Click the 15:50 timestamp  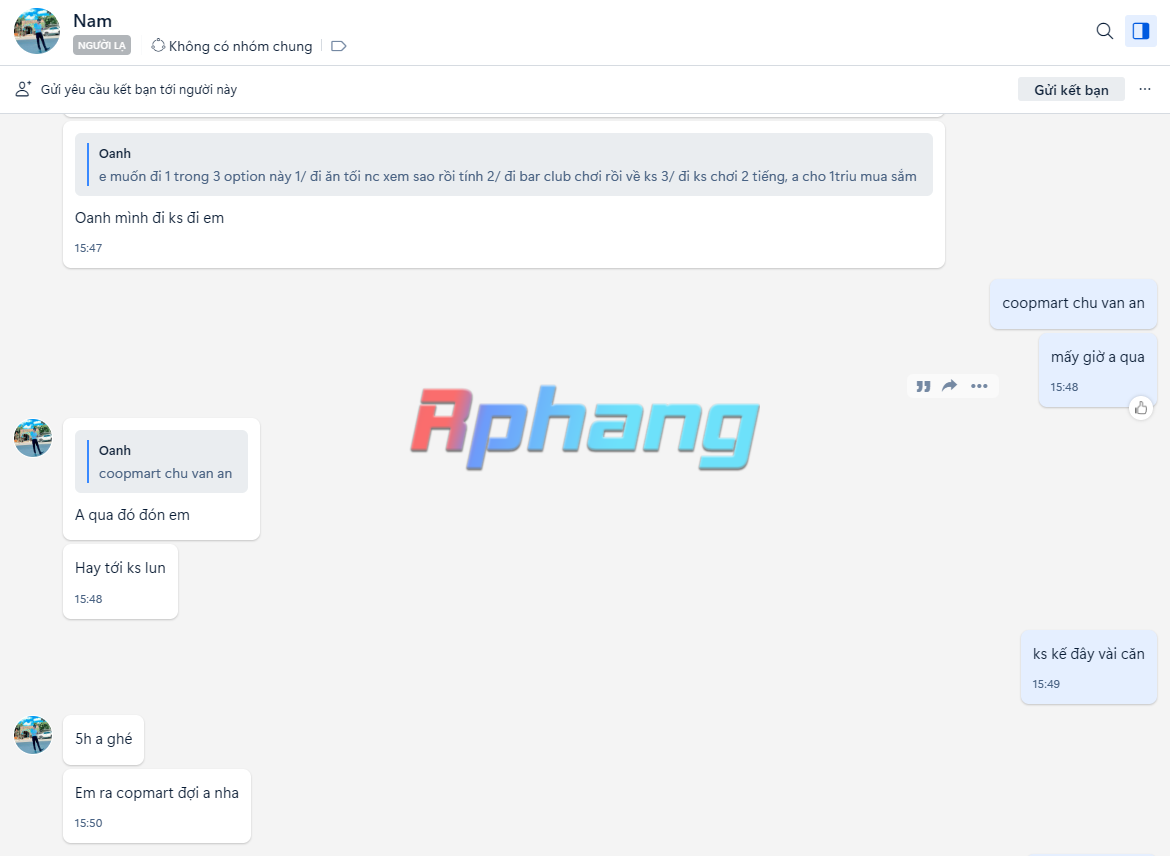coord(88,822)
